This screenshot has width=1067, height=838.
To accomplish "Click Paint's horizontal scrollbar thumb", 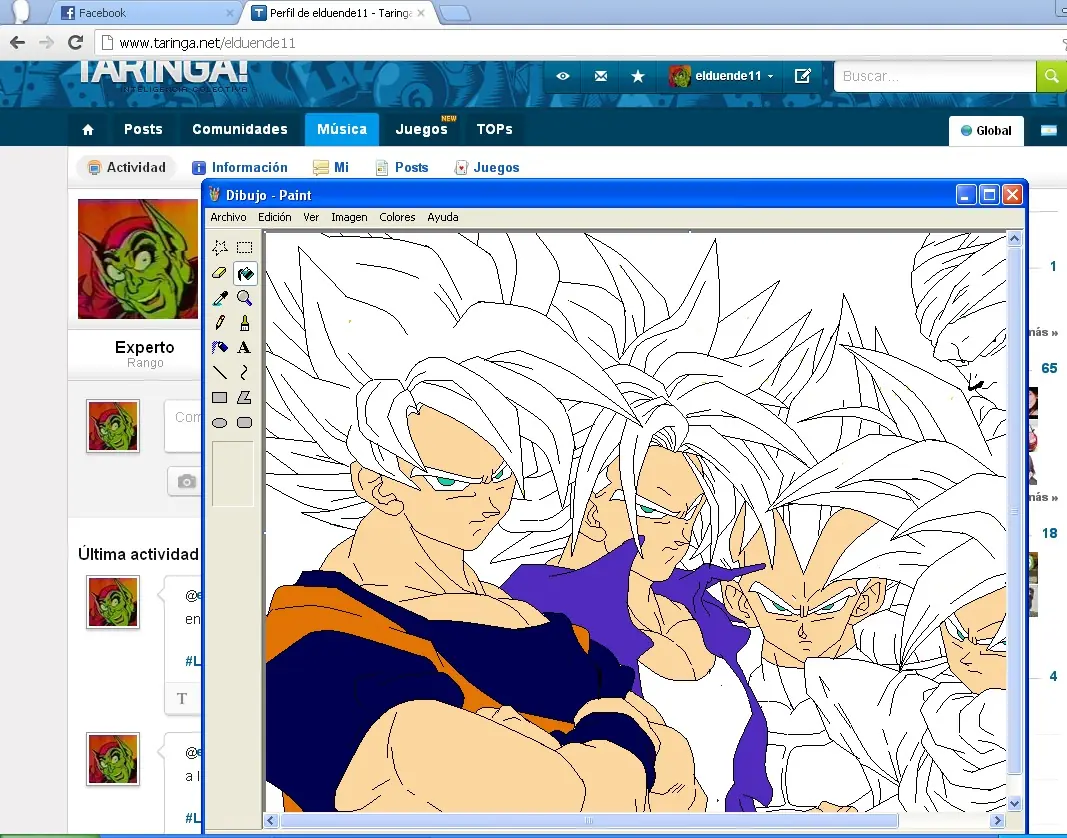I will pos(589,820).
